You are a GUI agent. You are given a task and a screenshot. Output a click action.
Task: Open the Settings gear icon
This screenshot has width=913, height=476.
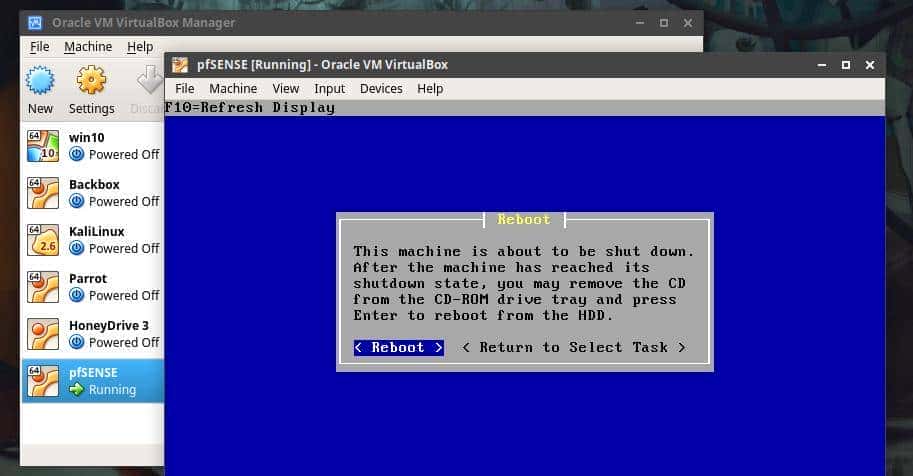91,81
